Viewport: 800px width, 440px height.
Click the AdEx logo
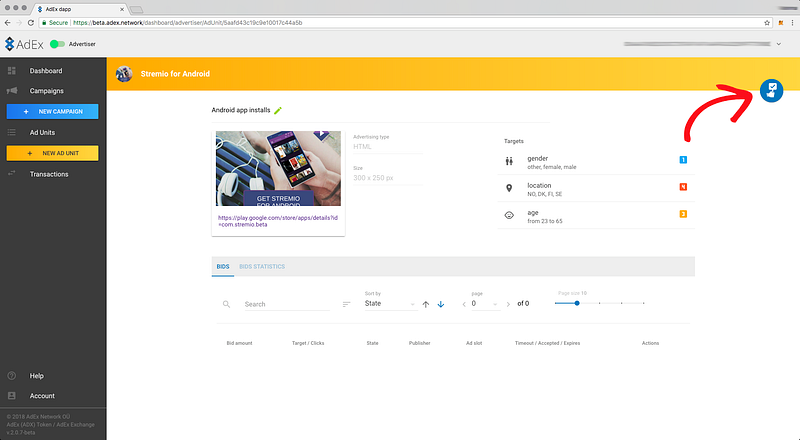point(24,44)
